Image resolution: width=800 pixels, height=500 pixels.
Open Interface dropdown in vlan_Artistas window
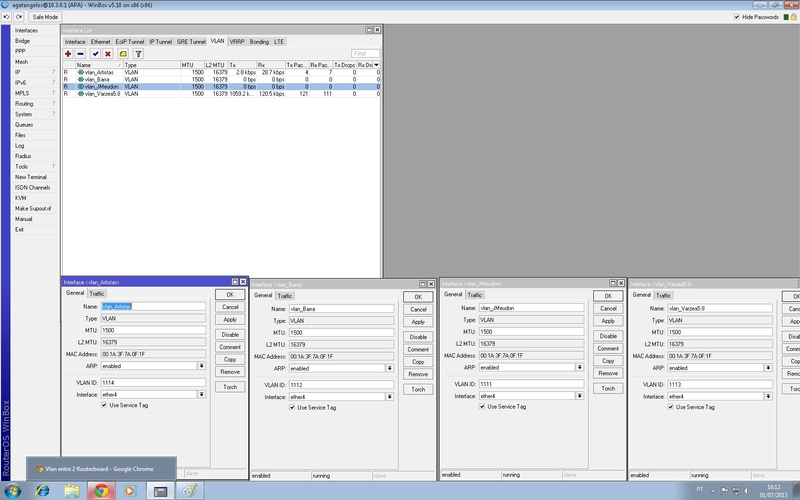202,395
